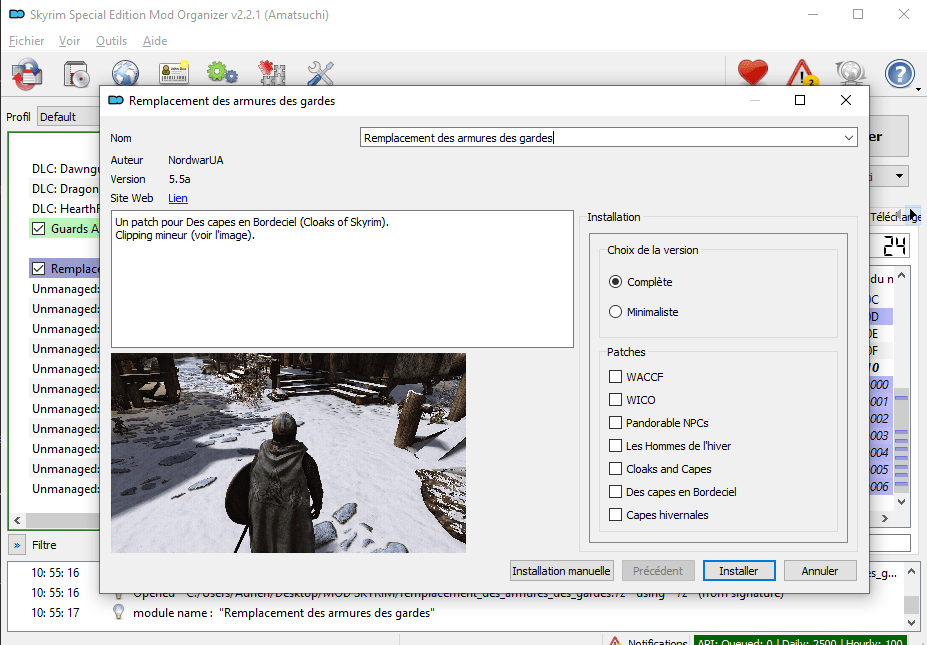Open the Voir menu
This screenshot has width=927, height=645.
pos(69,41)
